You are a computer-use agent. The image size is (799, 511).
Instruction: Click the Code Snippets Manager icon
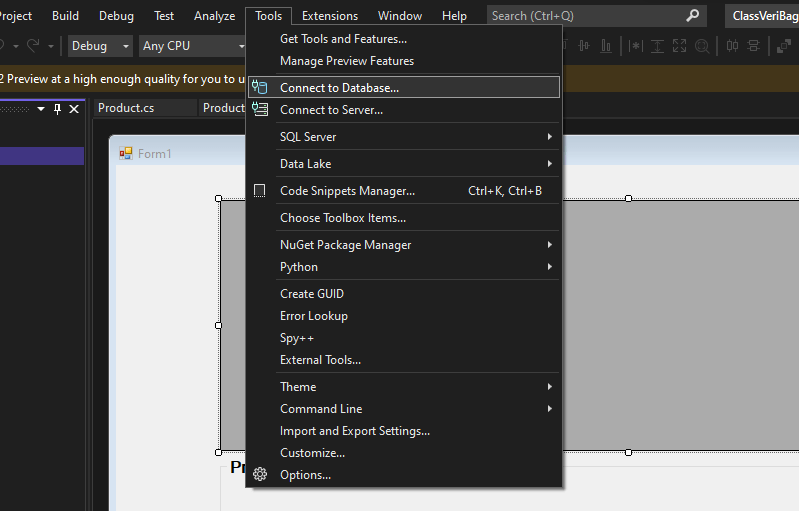coord(259,191)
